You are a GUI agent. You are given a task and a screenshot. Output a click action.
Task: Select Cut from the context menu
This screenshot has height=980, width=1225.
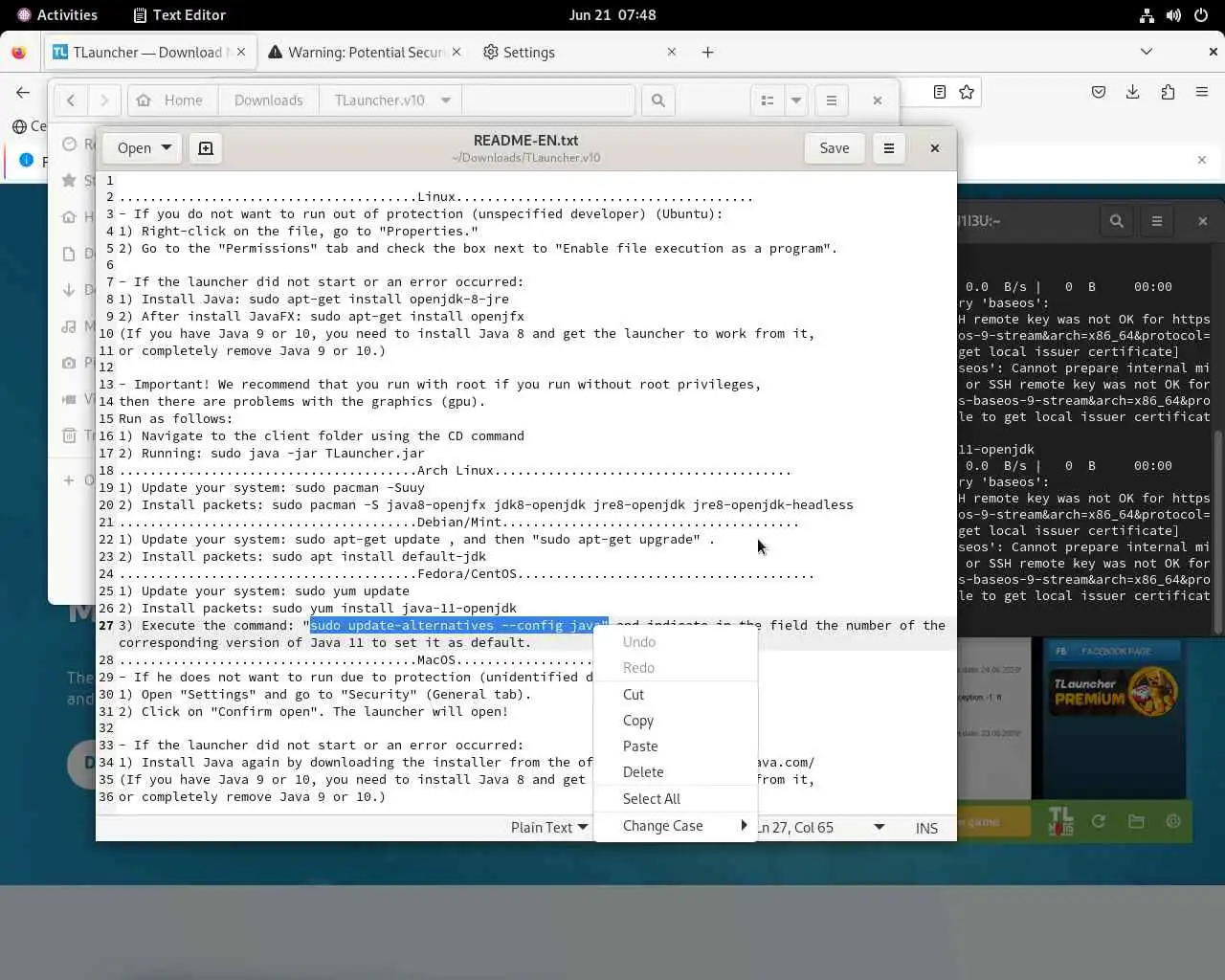click(676, 695)
